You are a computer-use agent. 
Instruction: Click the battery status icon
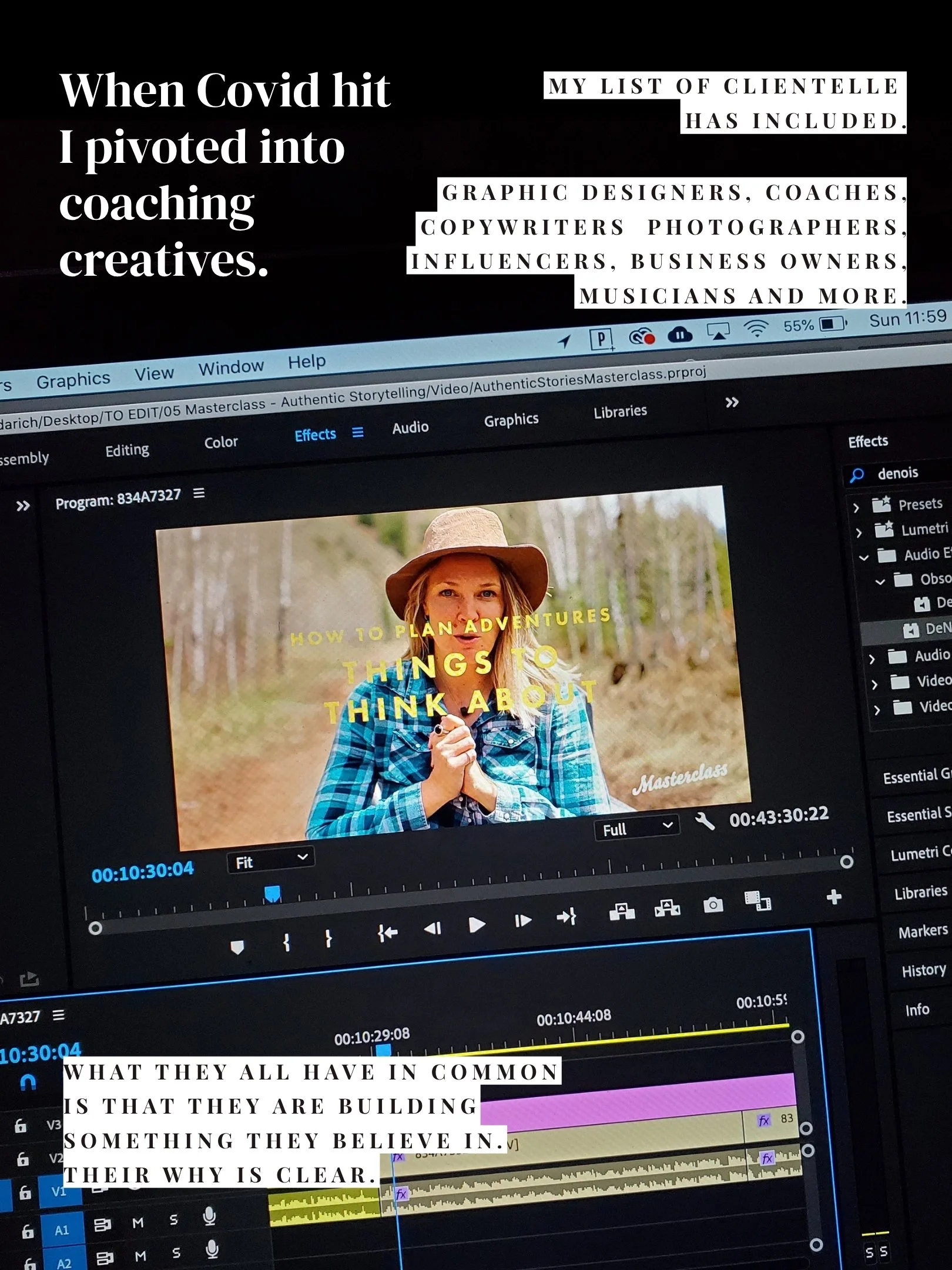(833, 323)
